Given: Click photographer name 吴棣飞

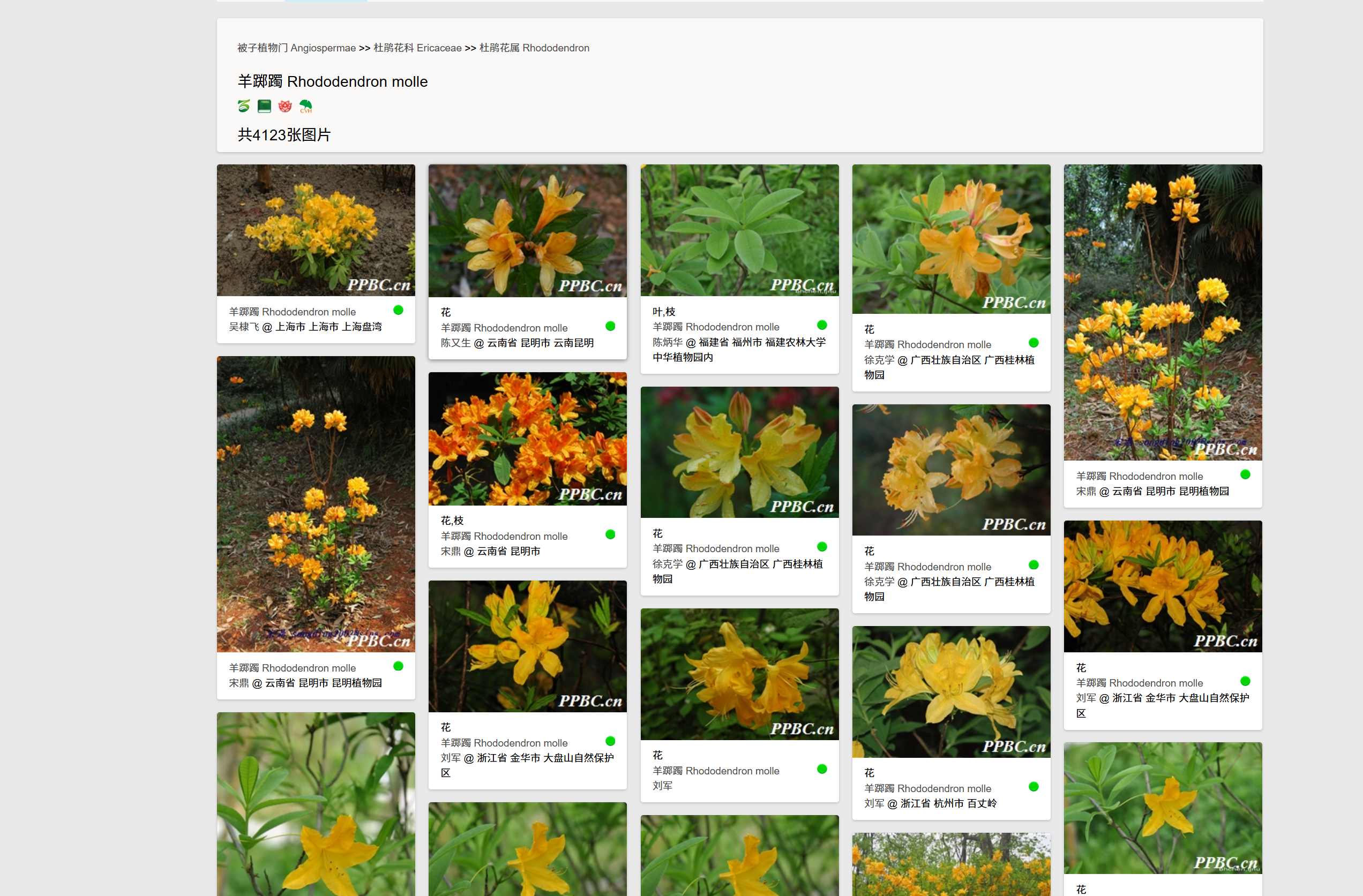Looking at the screenshot, I should click(243, 327).
